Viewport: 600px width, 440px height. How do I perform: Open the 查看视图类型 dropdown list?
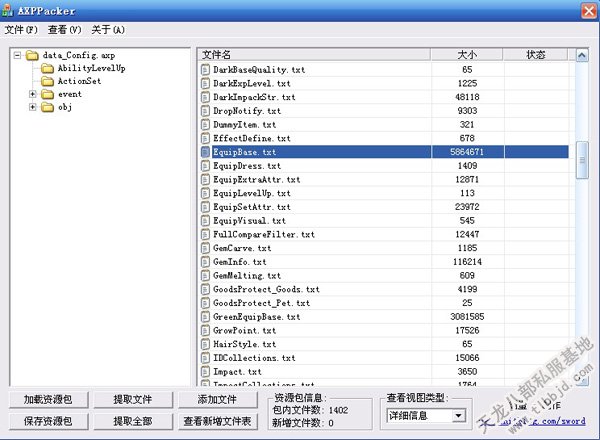coord(459,415)
